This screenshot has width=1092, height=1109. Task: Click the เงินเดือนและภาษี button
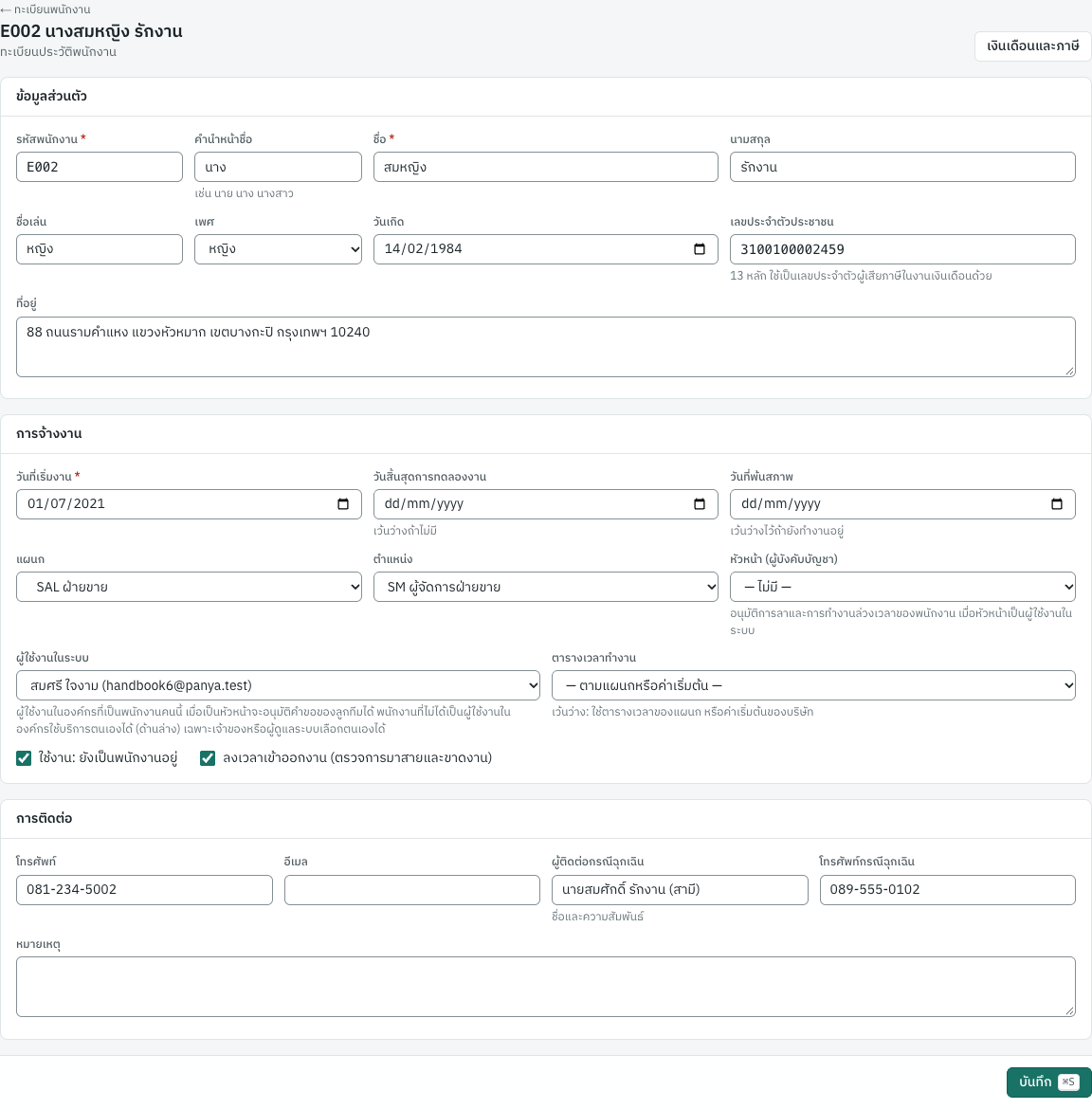point(1032,46)
